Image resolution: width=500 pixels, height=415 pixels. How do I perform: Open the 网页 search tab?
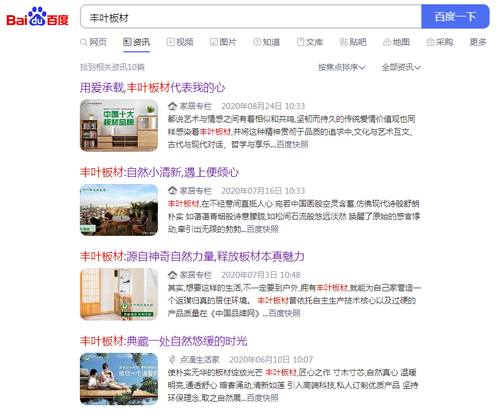(x=93, y=42)
